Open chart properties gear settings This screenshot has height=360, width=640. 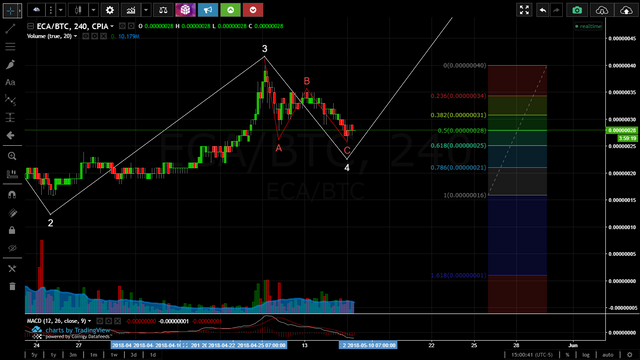tap(109, 10)
